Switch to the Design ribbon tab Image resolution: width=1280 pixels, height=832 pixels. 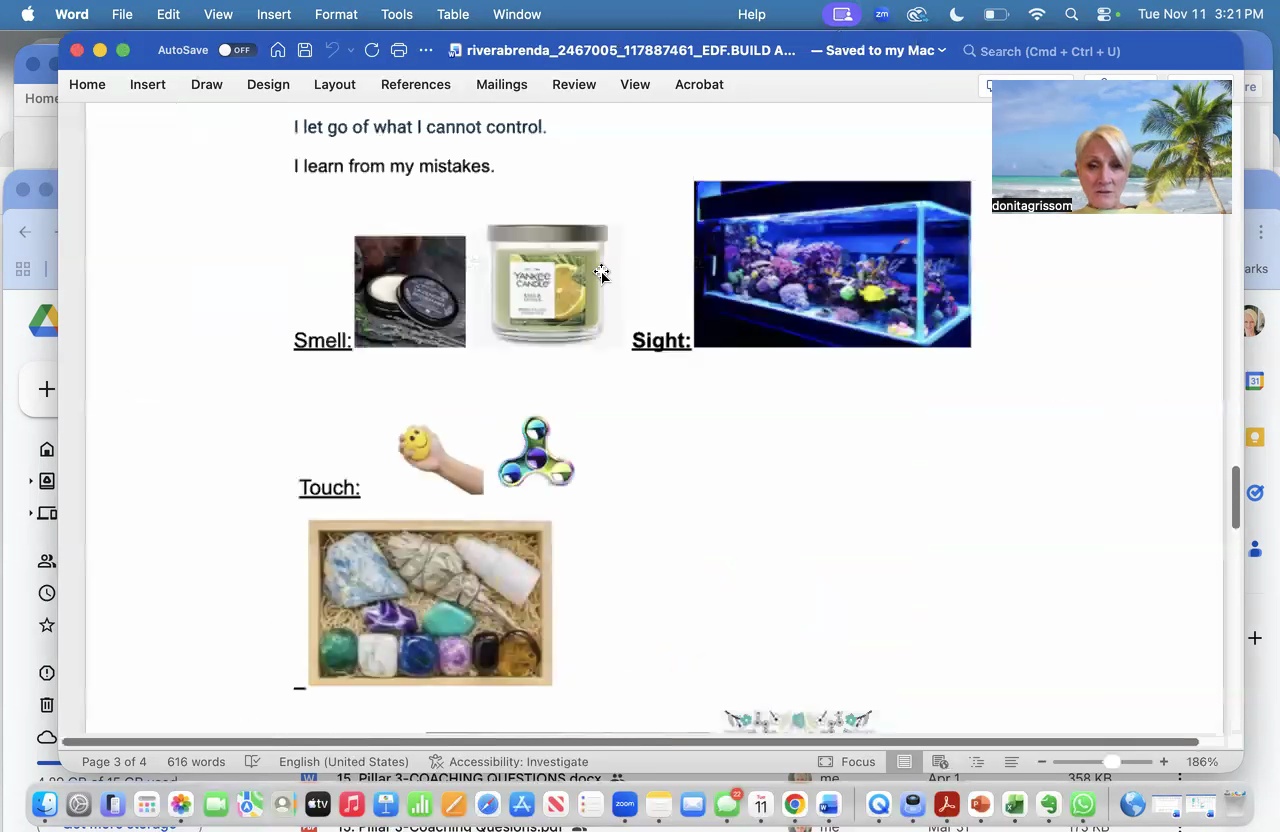(x=268, y=84)
